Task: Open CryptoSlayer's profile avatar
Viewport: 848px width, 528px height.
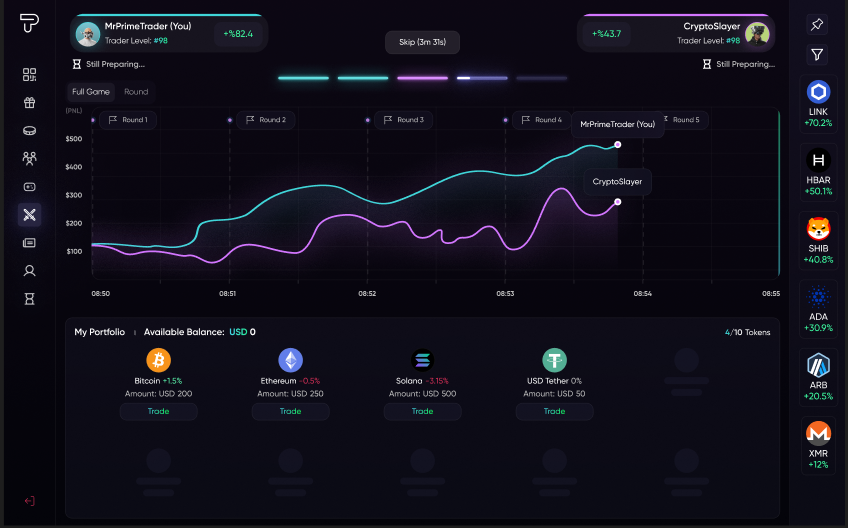Action: 757,33
